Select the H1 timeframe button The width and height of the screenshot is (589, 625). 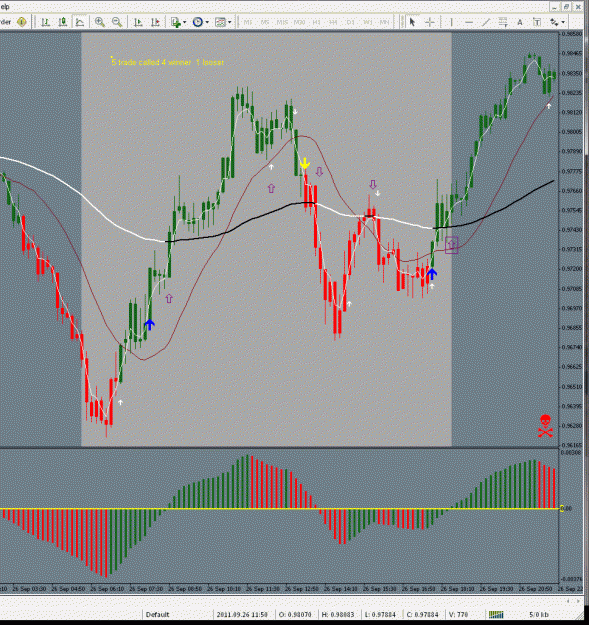click(316, 22)
